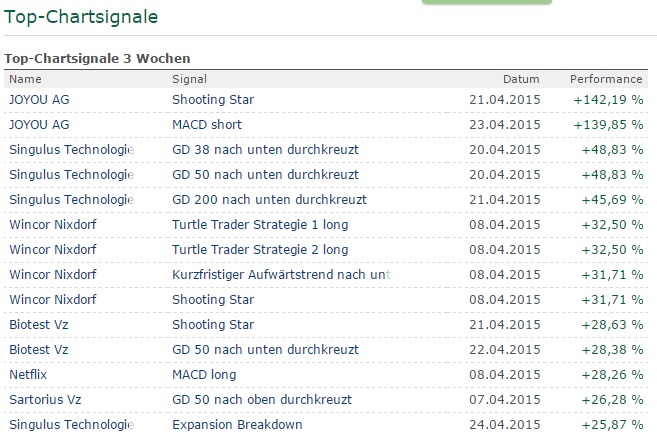Click the date 23.04.2015
The image size is (657, 437).
click(x=504, y=125)
